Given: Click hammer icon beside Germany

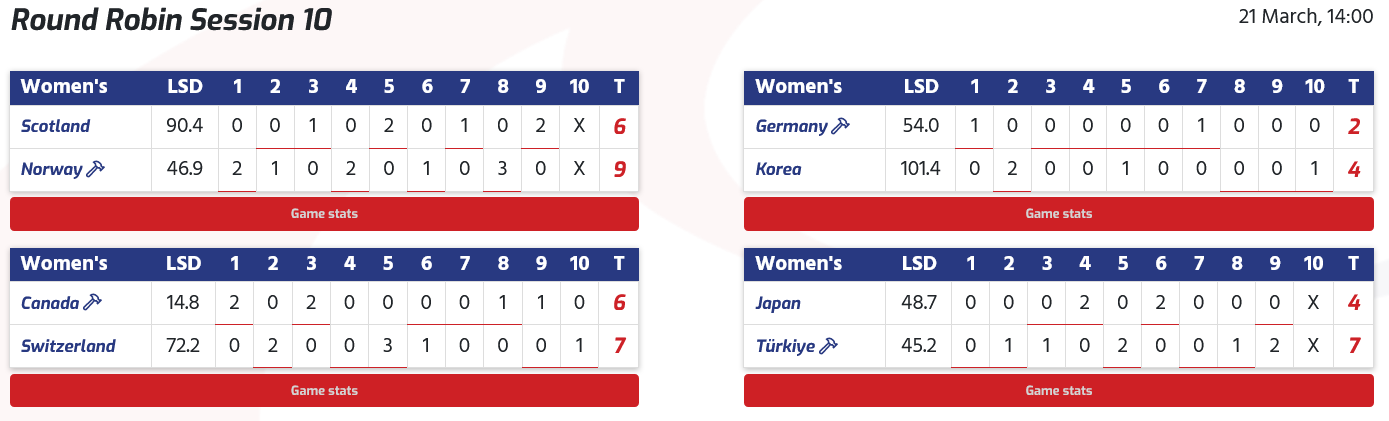Looking at the screenshot, I should 841,126.
